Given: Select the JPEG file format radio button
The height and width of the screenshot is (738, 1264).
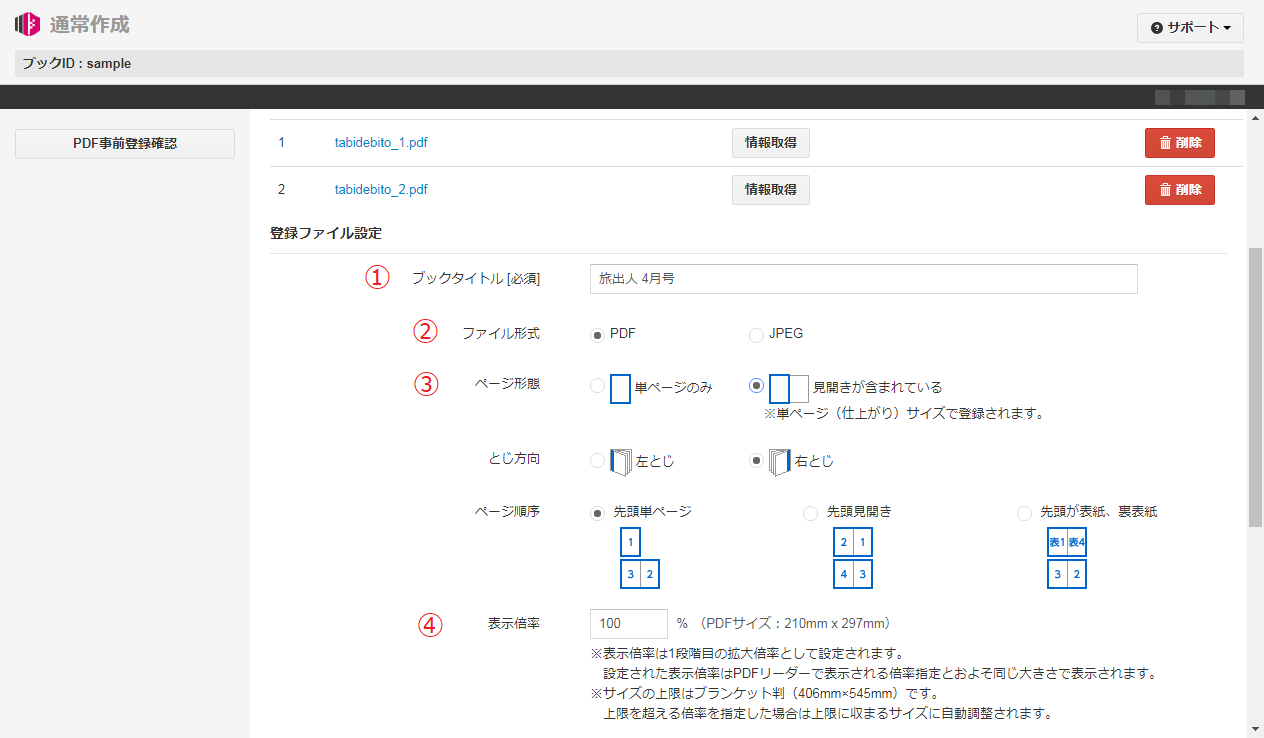Looking at the screenshot, I should click(x=756, y=335).
